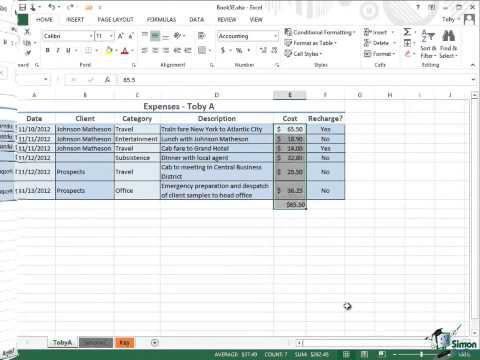Click the Decrease Indent icon

tap(177, 50)
